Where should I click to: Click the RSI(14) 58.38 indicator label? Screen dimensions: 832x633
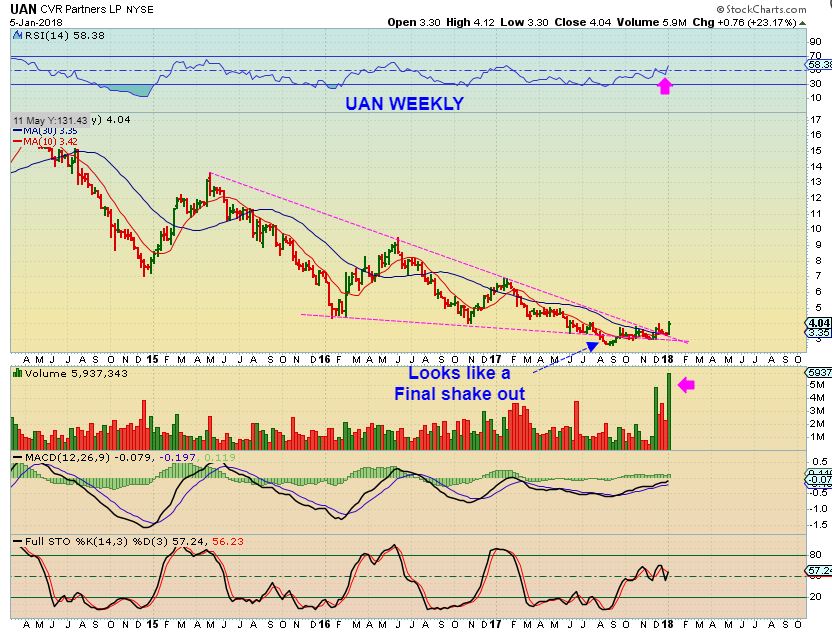[x=65, y=36]
